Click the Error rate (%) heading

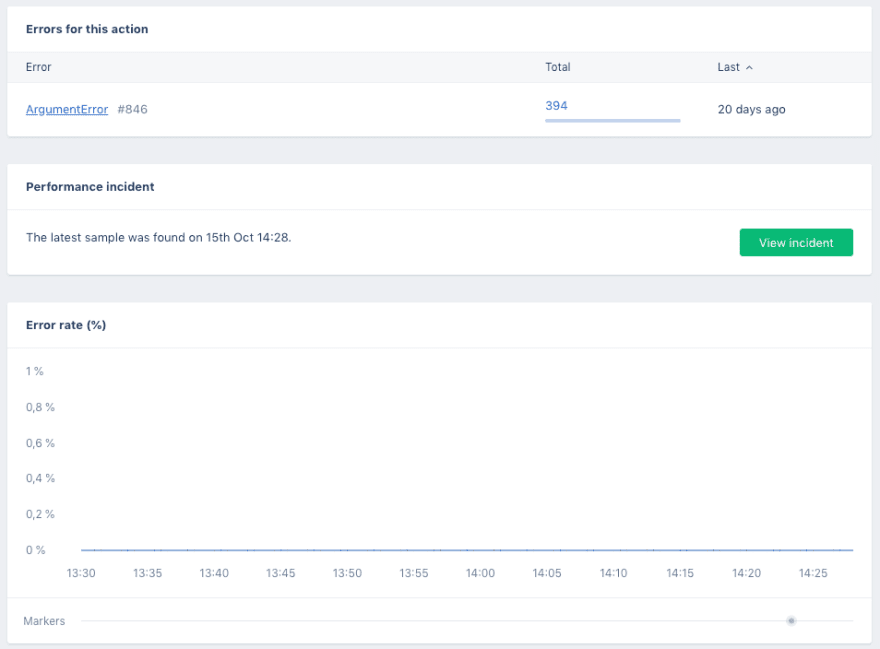pyautogui.click(x=66, y=324)
